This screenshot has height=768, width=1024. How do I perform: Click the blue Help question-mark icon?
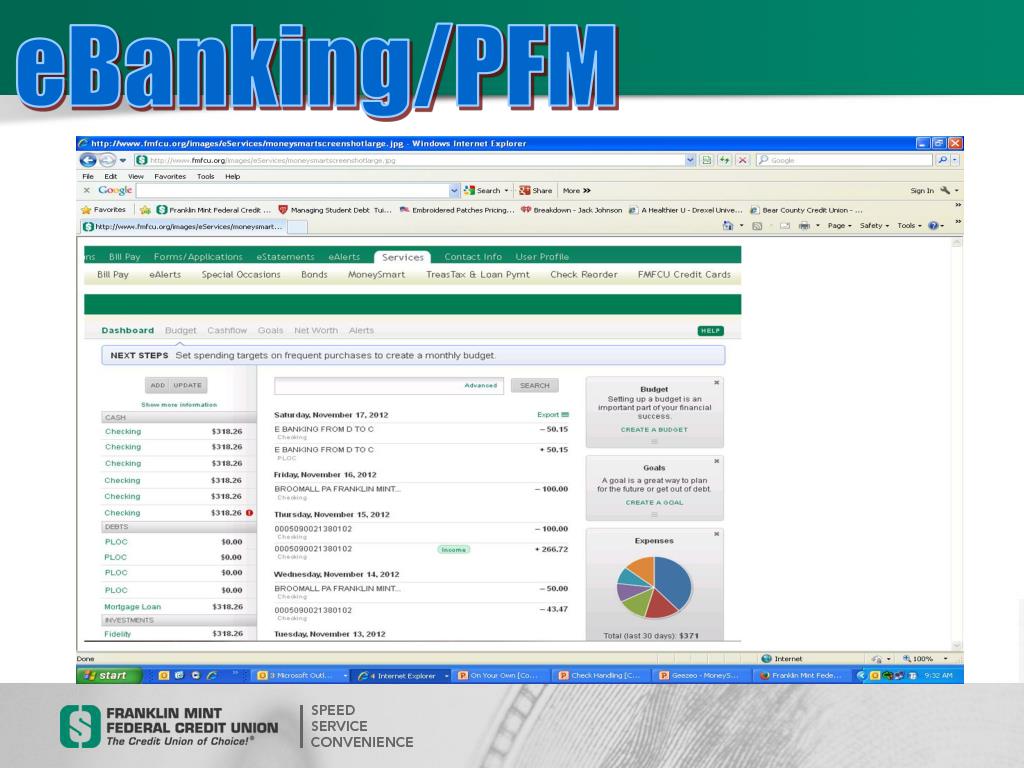(x=933, y=226)
